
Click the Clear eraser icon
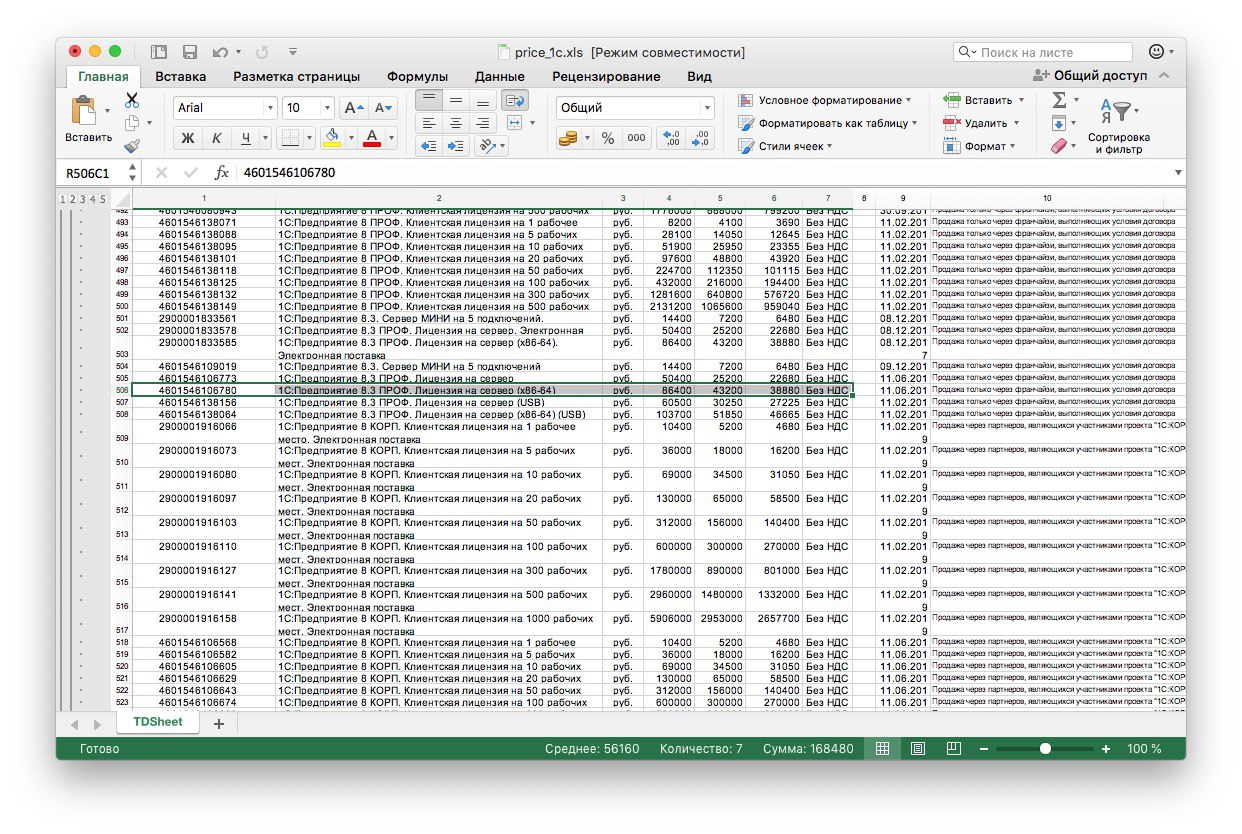click(1060, 146)
